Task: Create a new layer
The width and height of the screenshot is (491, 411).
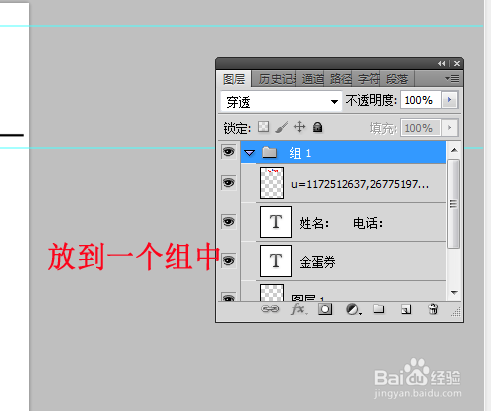Action: pos(406,310)
